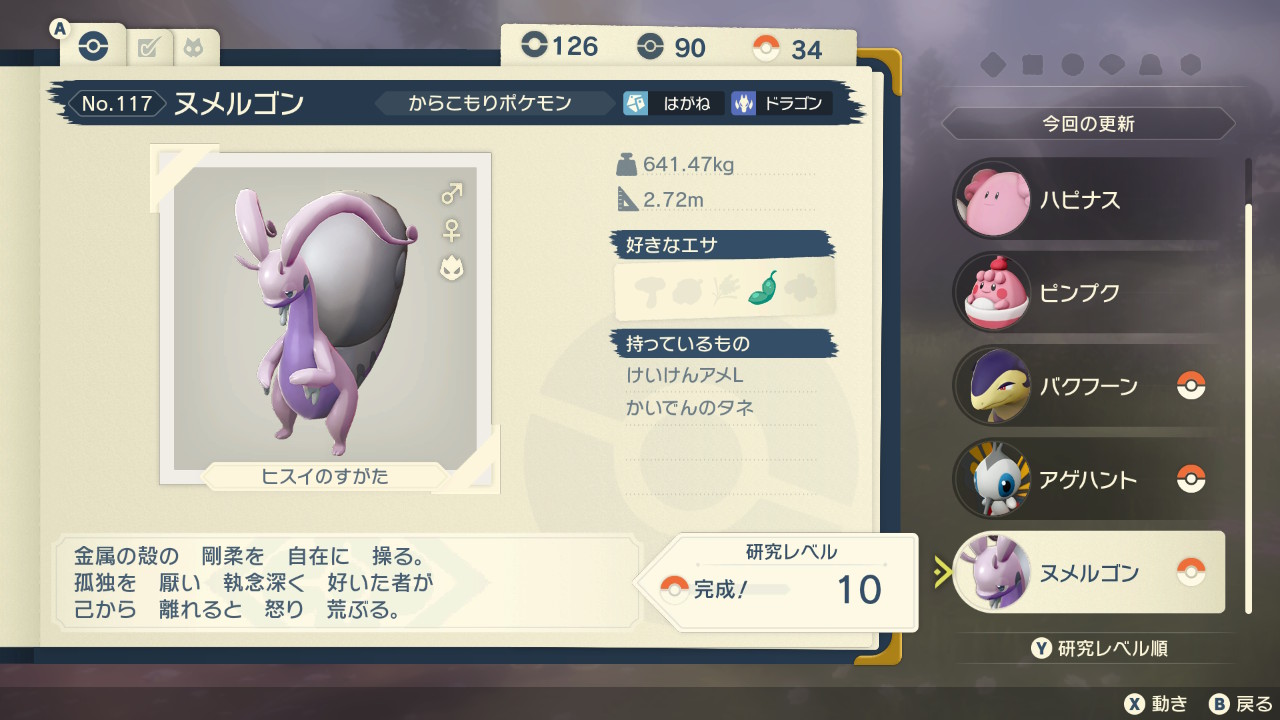
Task: Choose バクフーン from the list
Action: point(1088,386)
